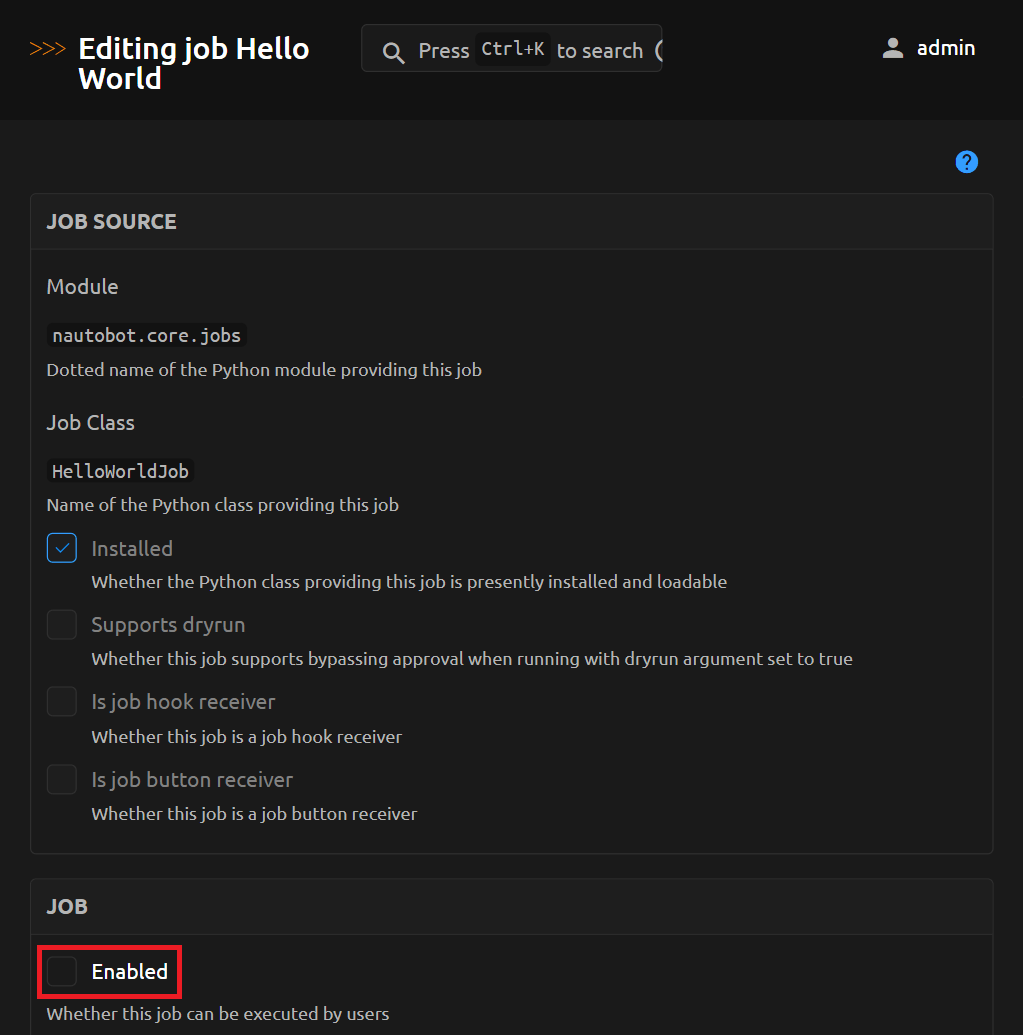Click the magnifying glass search icon

394,52
